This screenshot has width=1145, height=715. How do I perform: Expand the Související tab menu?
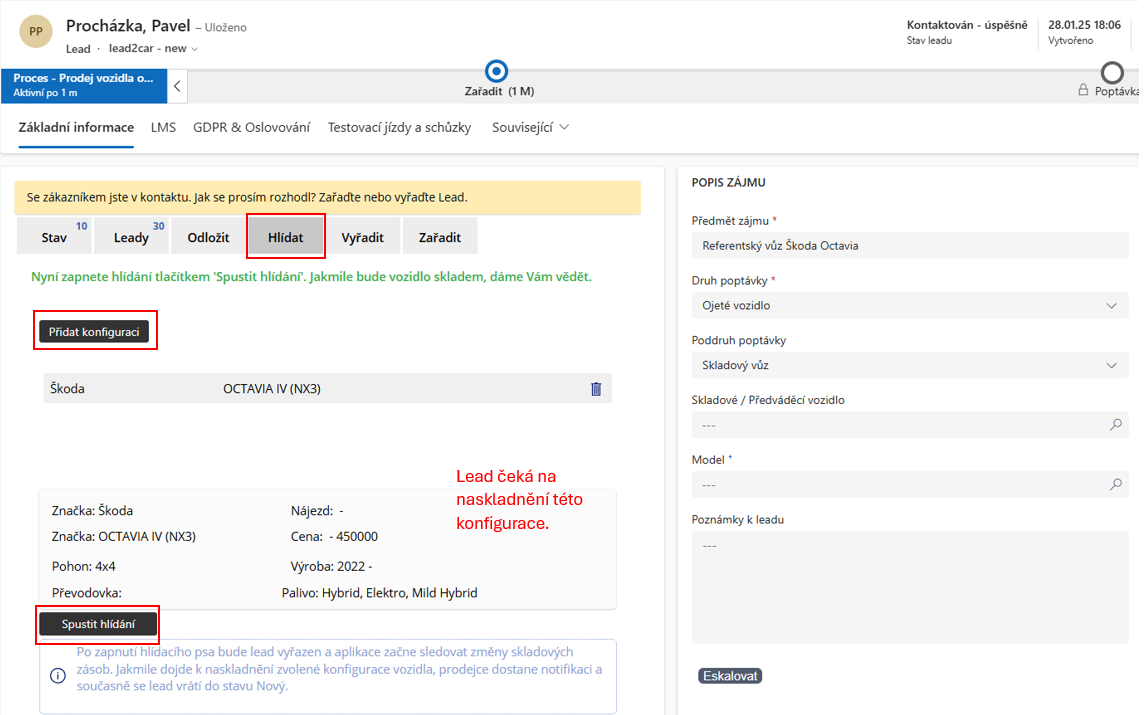[530, 128]
